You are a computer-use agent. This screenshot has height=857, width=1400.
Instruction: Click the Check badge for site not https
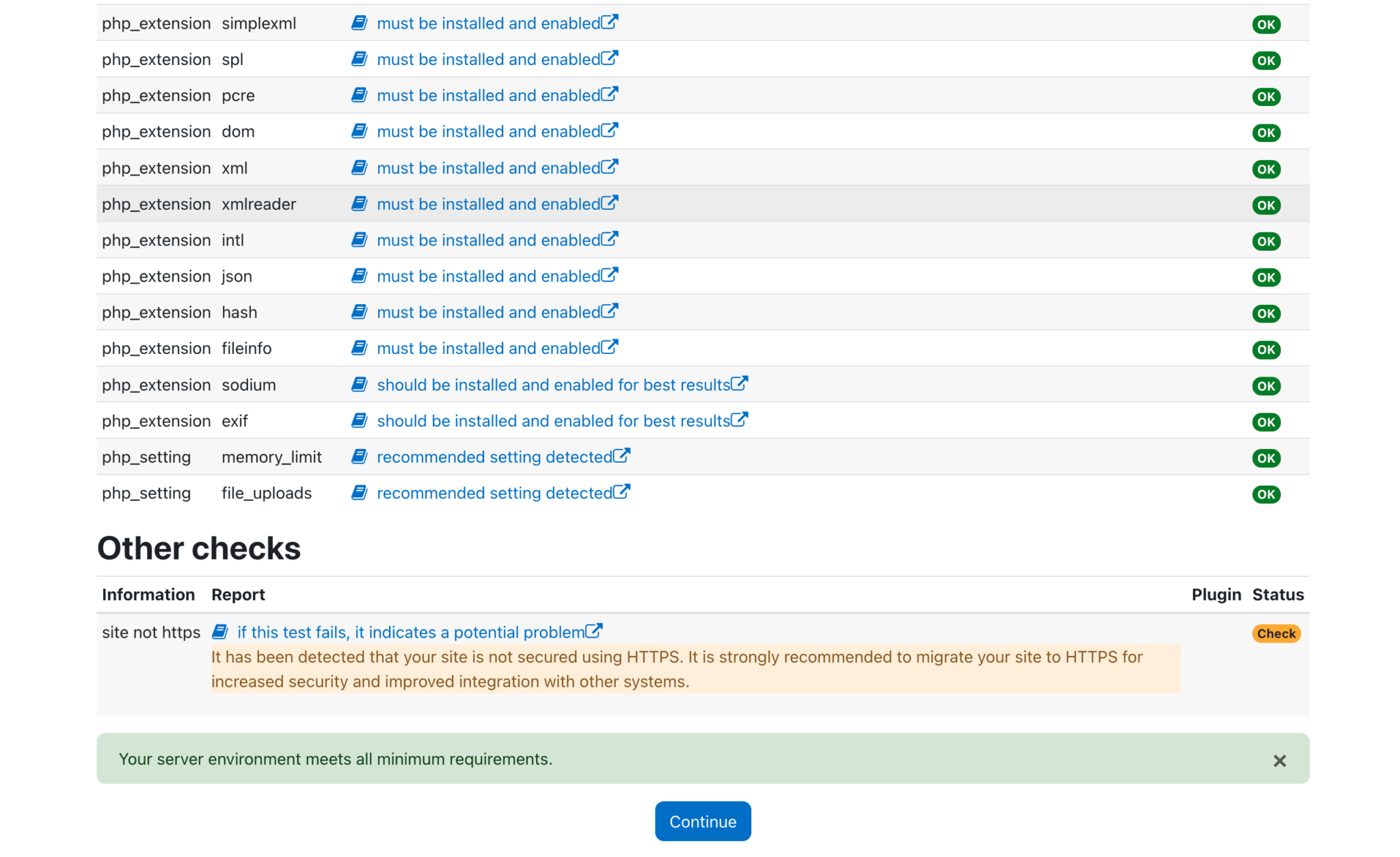[1276, 633]
